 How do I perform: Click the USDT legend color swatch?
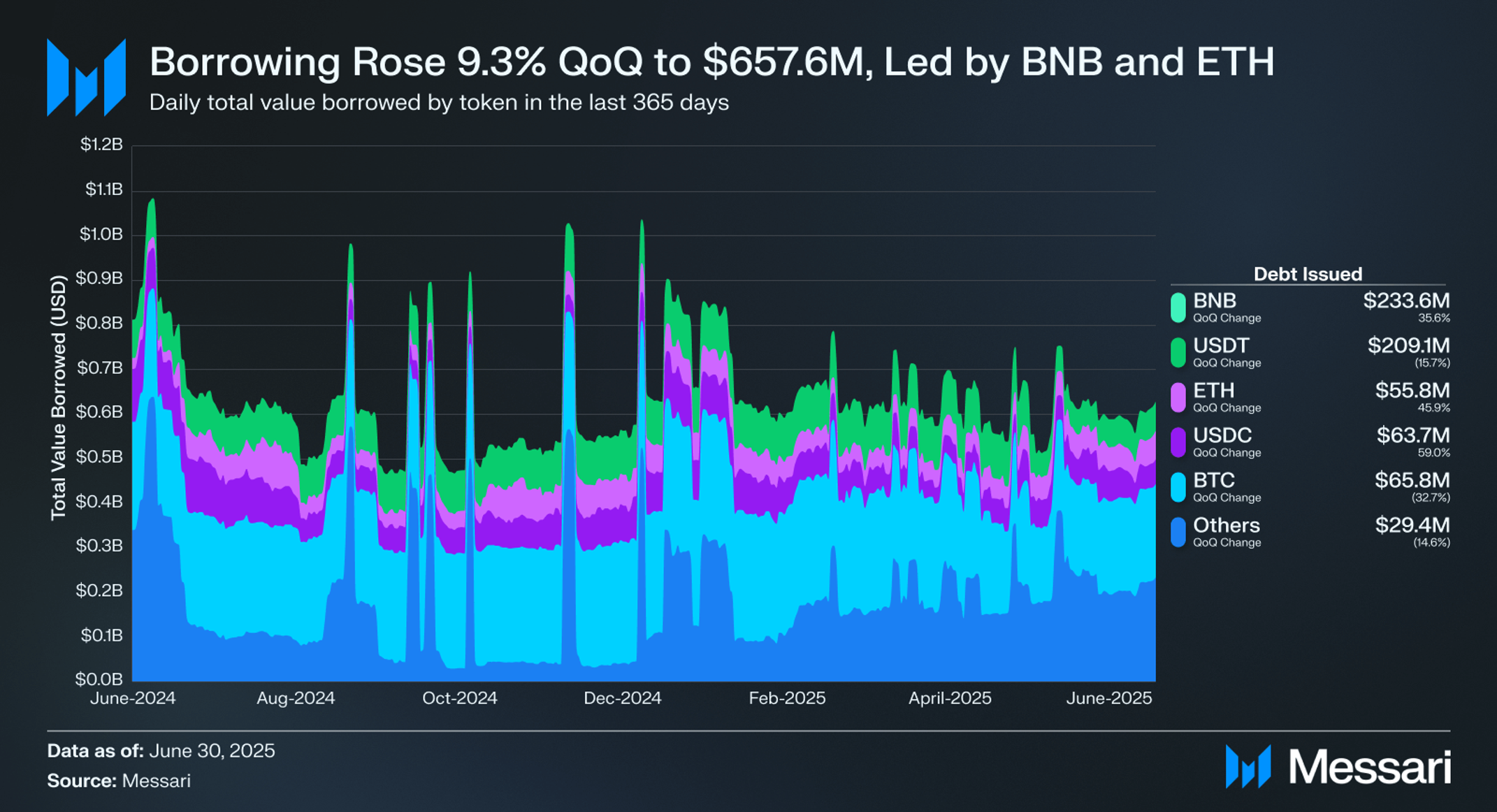click(1178, 353)
